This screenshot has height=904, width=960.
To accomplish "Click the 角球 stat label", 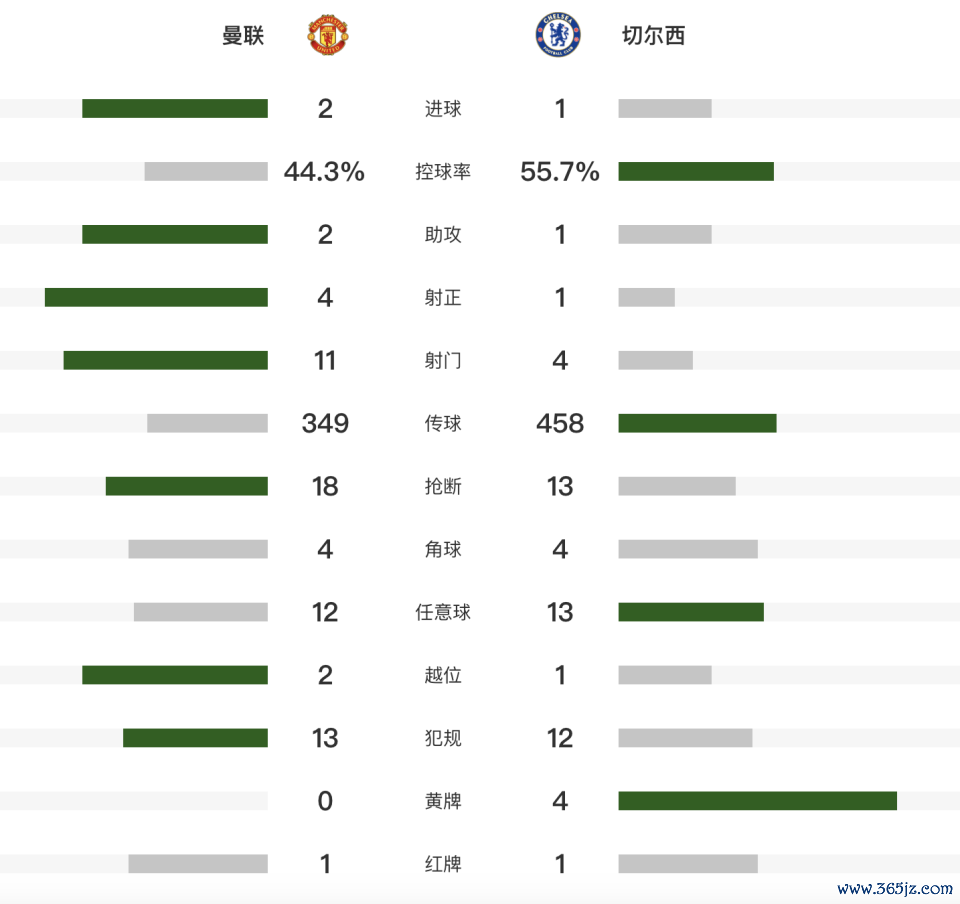I will tap(443, 549).
